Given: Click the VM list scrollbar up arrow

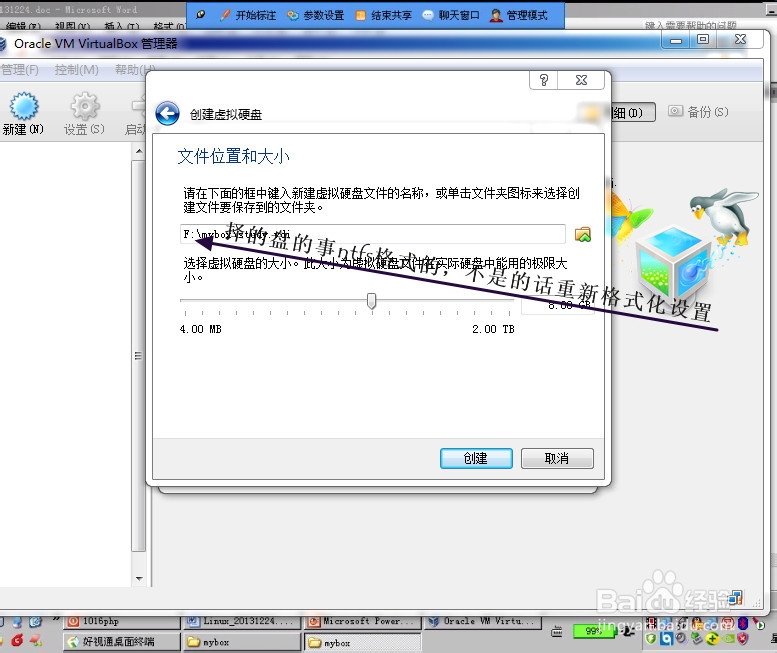Looking at the screenshot, I should (139, 151).
